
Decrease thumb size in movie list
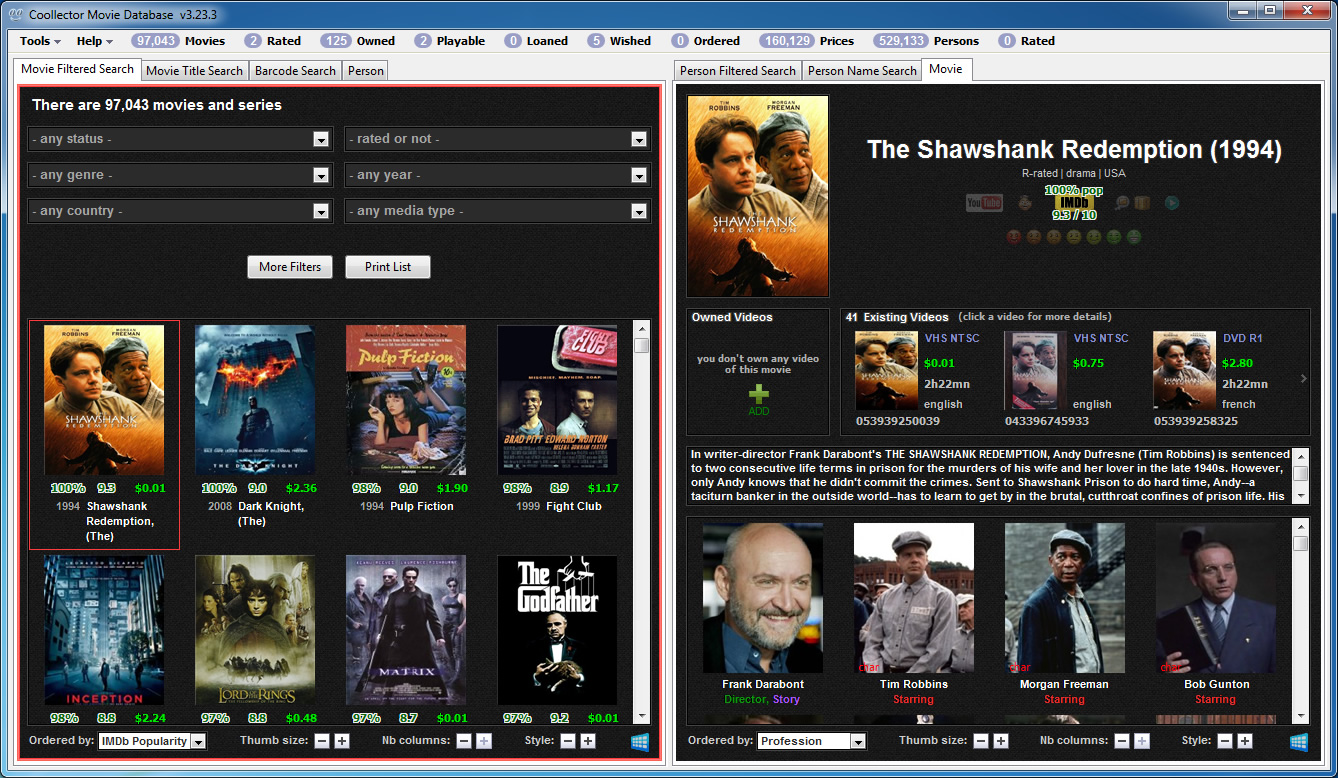pos(322,741)
